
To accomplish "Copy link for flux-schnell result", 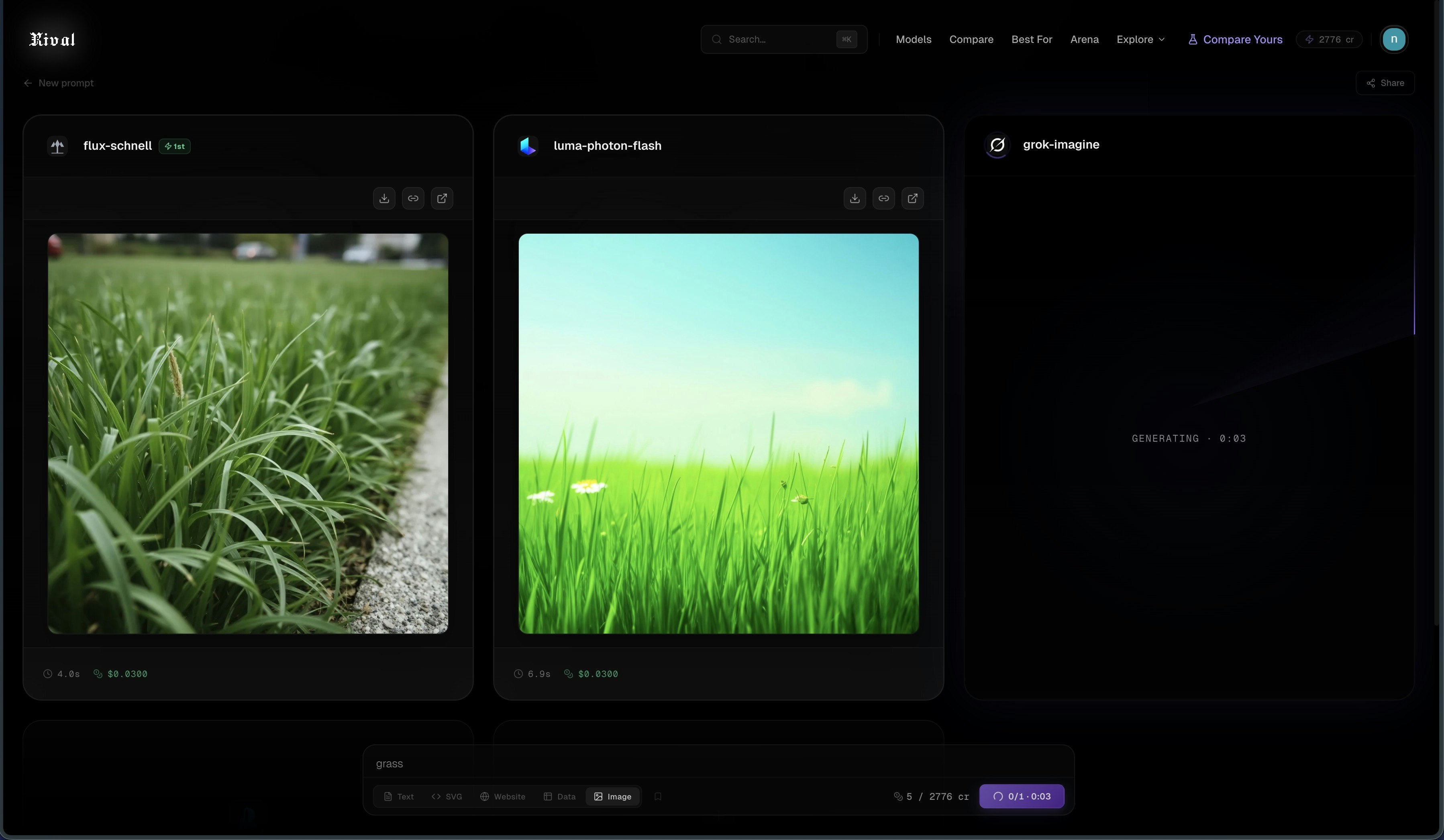I will point(413,198).
